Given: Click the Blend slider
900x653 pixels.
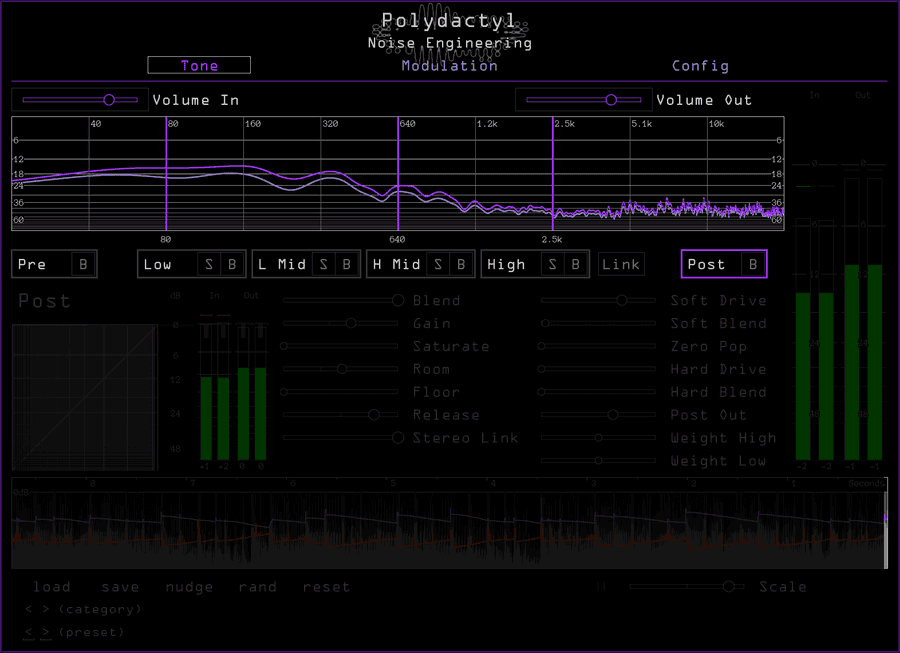Looking at the screenshot, I should click(341, 300).
